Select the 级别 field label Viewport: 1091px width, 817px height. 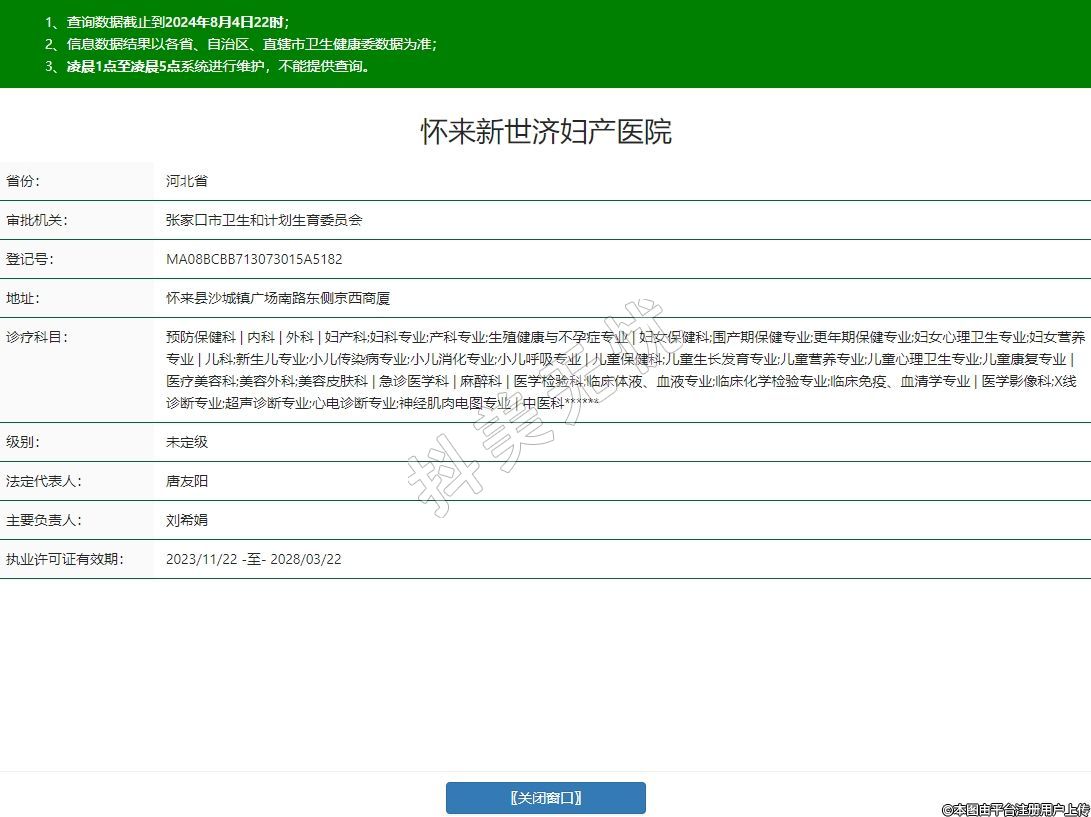click(x=24, y=442)
